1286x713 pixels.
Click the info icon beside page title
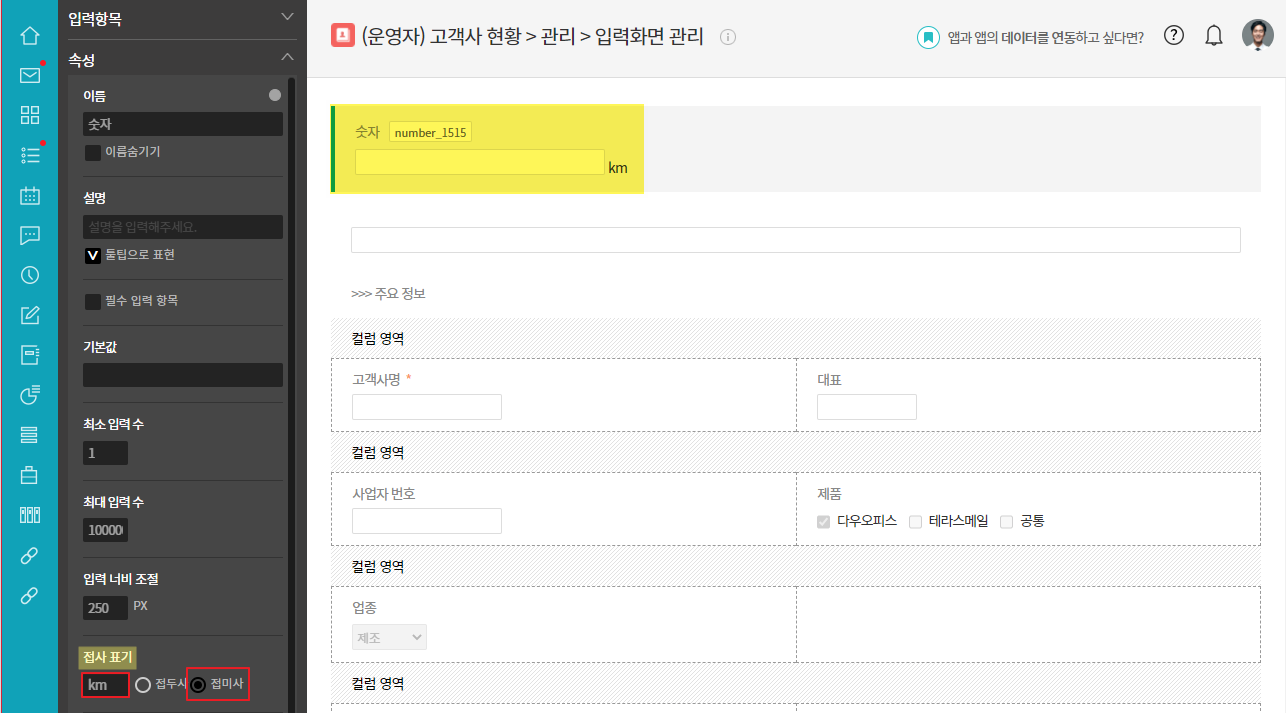[728, 37]
